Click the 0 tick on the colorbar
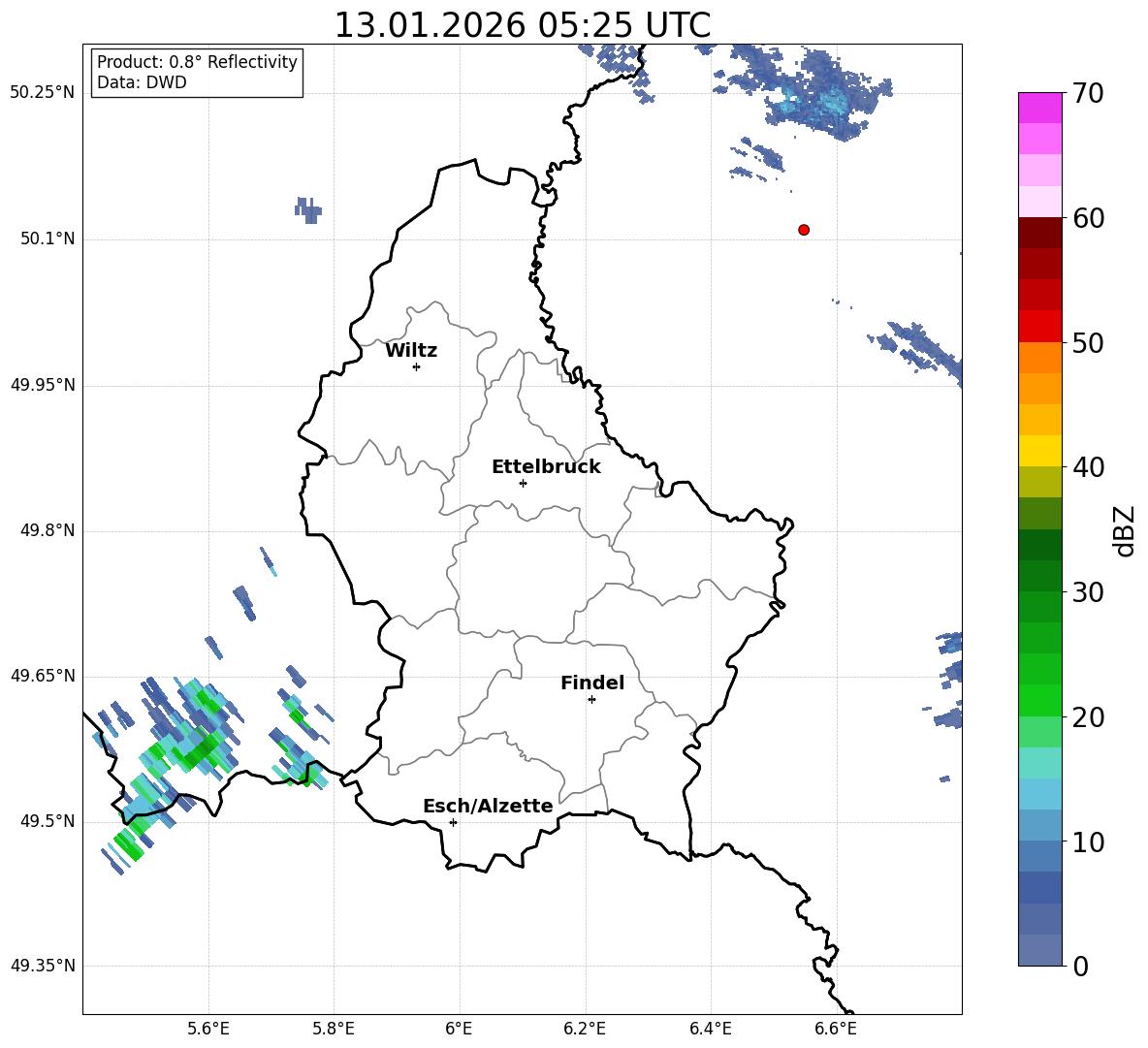The width and height of the screenshot is (1148, 1048). [x=1080, y=966]
